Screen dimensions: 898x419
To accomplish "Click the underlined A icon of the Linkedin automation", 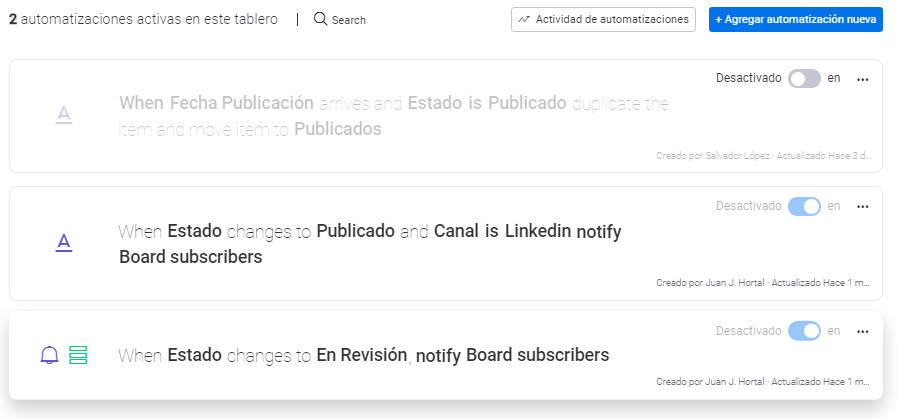I will click(x=64, y=241).
